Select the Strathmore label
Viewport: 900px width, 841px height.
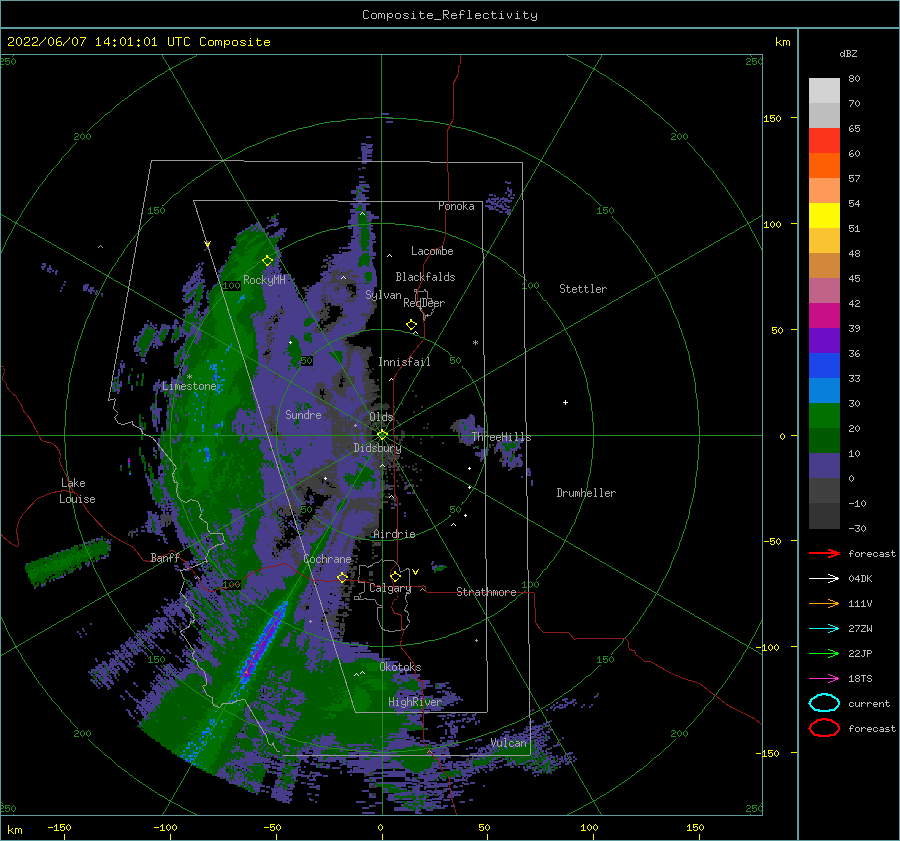pyautogui.click(x=486, y=592)
